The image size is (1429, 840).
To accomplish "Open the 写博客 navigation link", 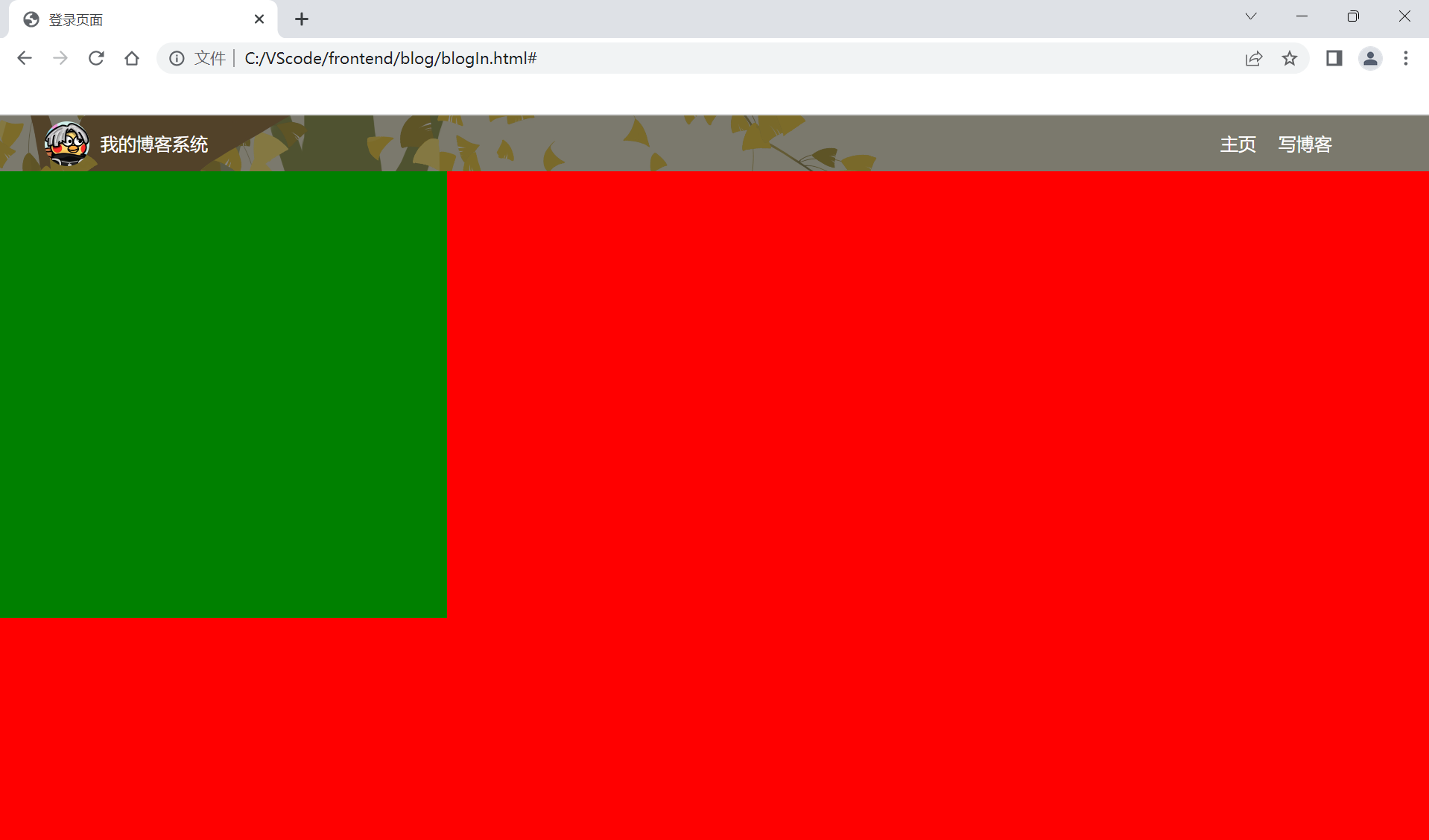I will 1305,144.
